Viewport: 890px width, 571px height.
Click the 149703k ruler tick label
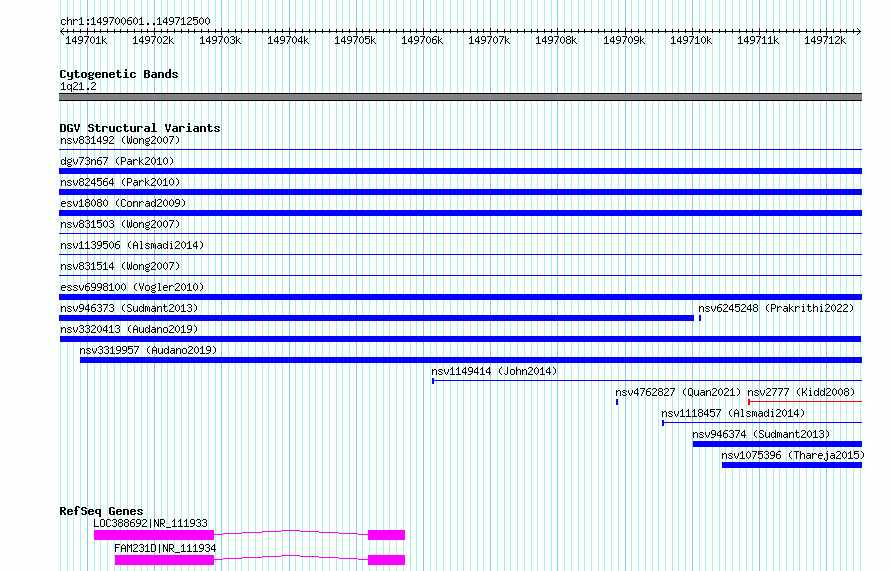tap(220, 40)
